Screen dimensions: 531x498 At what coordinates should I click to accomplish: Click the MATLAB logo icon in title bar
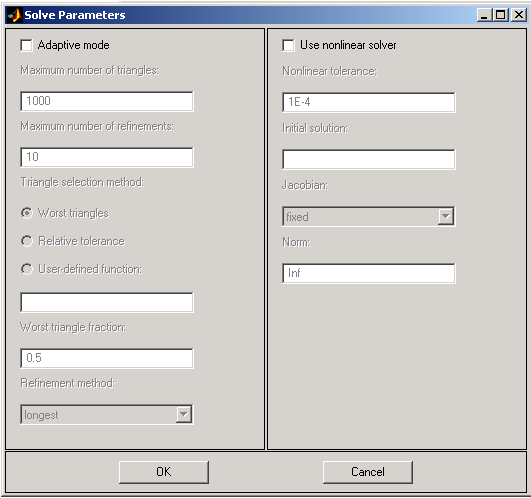tap(15, 15)
